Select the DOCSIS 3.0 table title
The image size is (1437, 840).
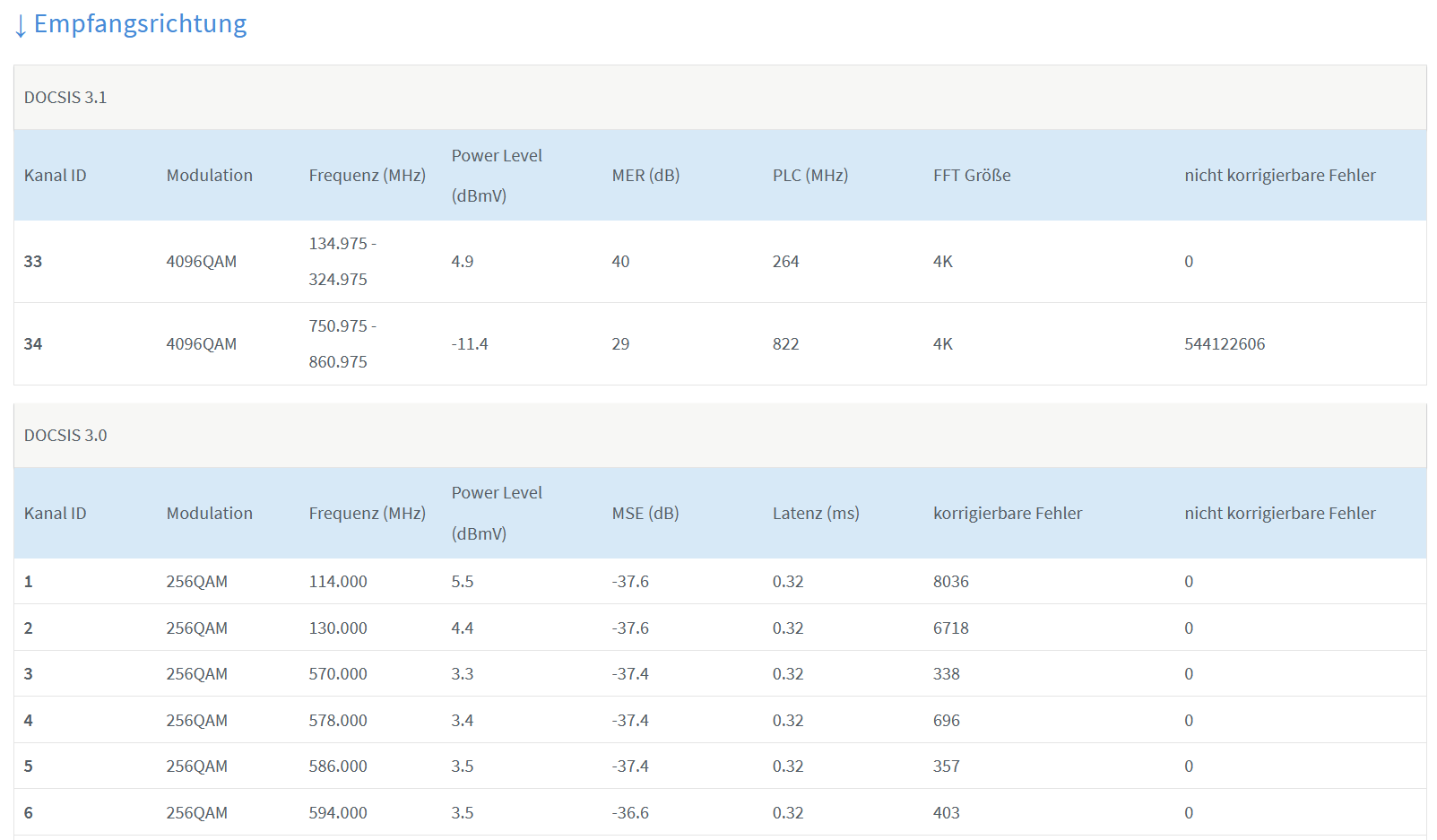pyautogui.click(x=65, y=436)
